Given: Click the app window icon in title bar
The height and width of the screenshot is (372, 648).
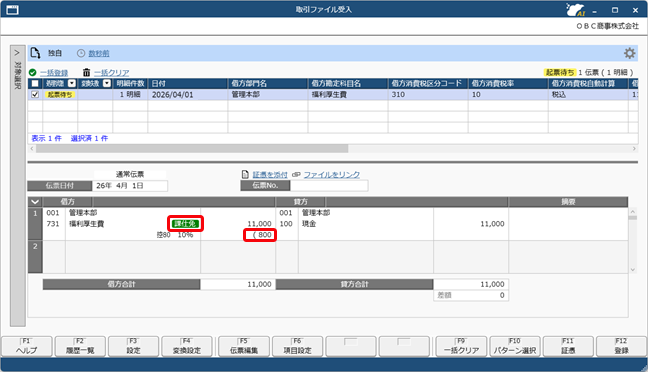Looking at the screenshot, I should (x=12, y=10).
